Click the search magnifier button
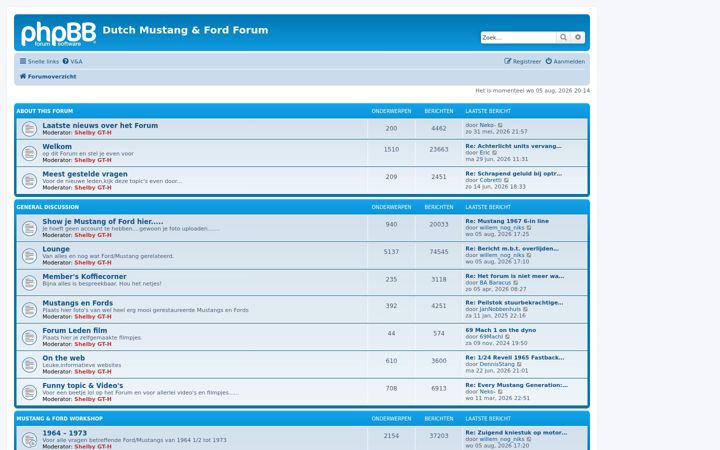Image resolution: width=720 pixels, height=450 pixels. pos(563,37)
